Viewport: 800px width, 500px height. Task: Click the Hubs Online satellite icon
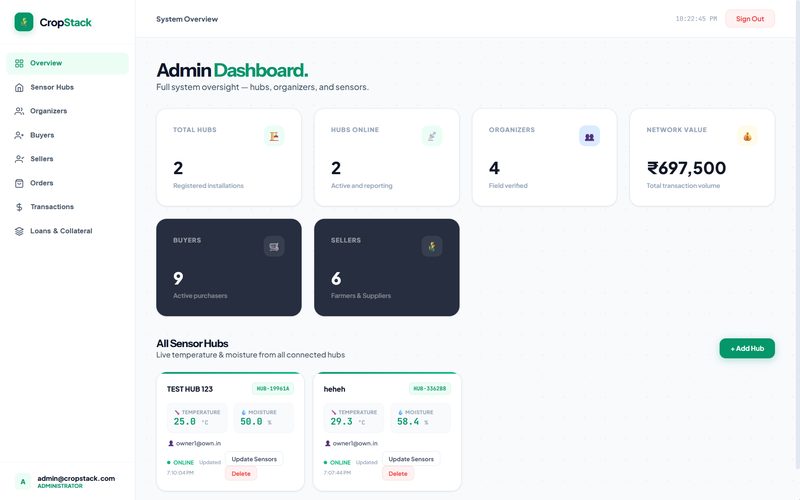(x=432, y=136)
